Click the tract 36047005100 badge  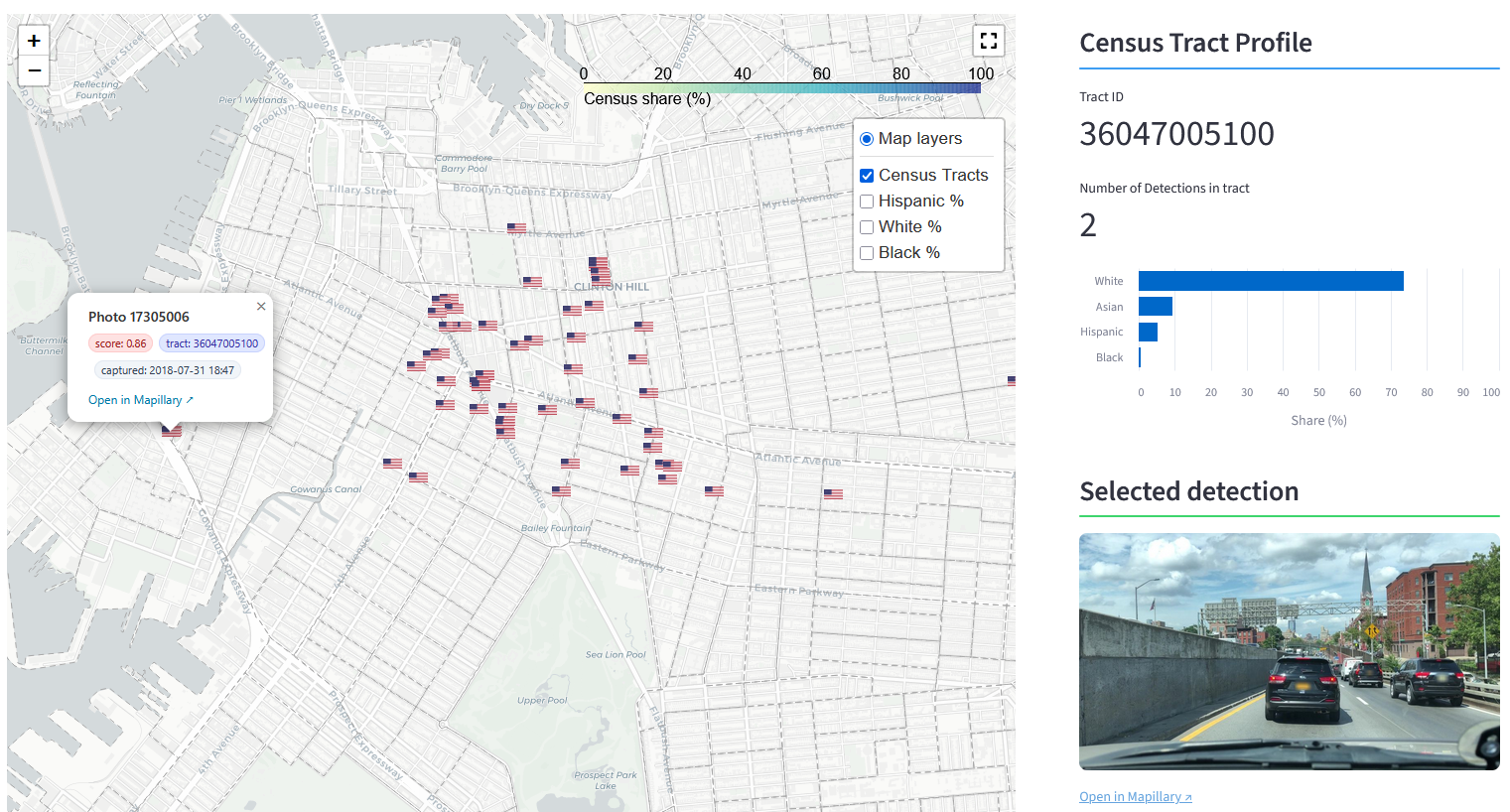click(211, 343)
